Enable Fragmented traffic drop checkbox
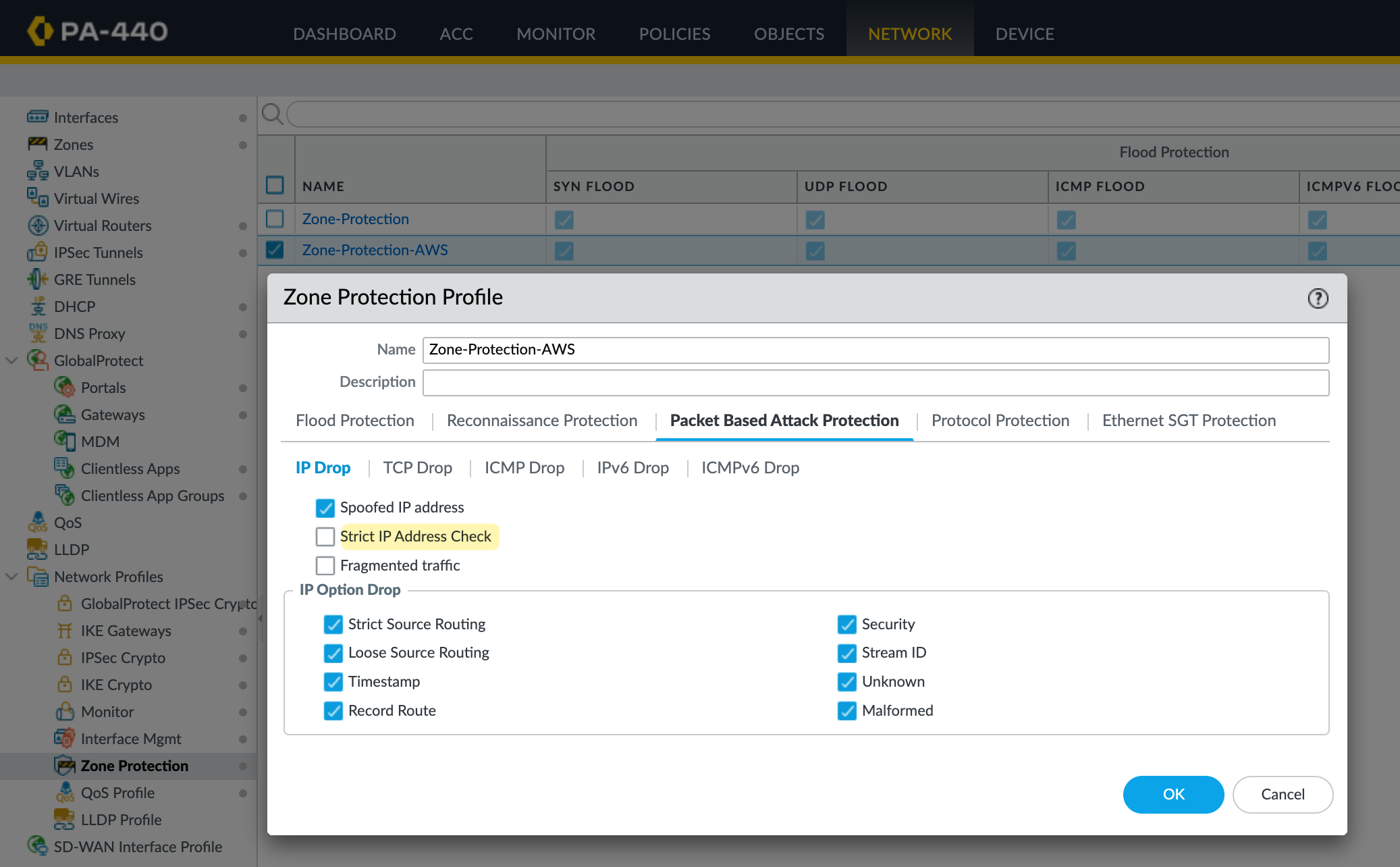This screenshot has height=867, width=1400. click(x=325, y=565)
